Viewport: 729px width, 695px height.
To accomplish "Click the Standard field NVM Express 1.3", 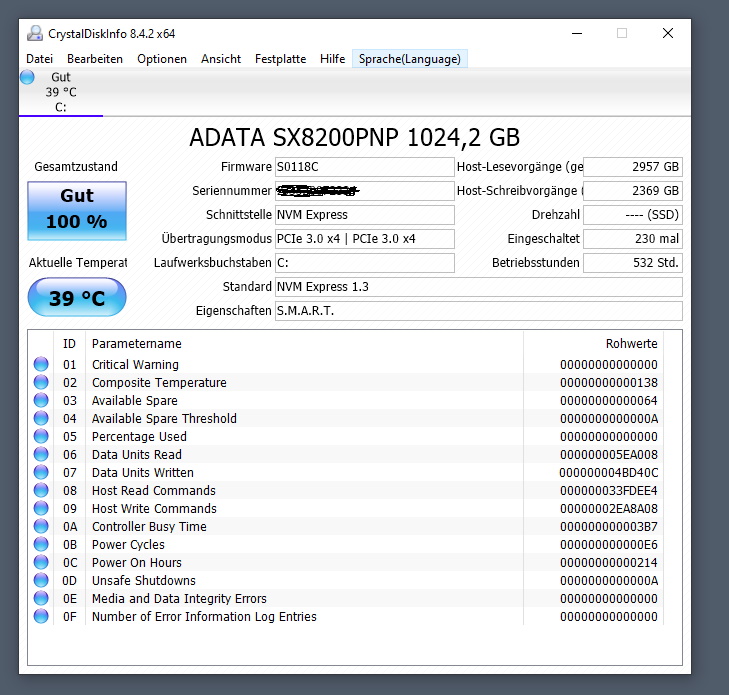I will 478,287.
